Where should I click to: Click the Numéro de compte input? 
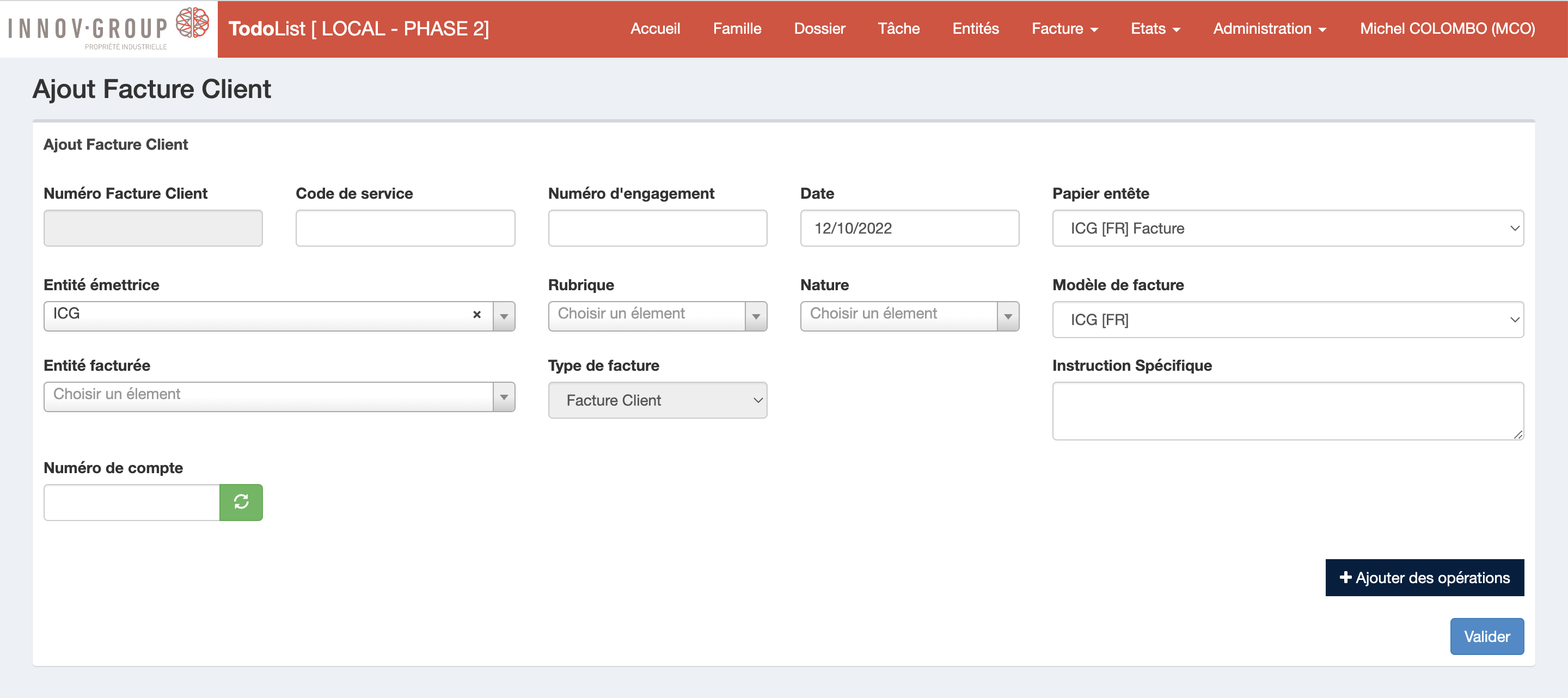tap(131, 502)
